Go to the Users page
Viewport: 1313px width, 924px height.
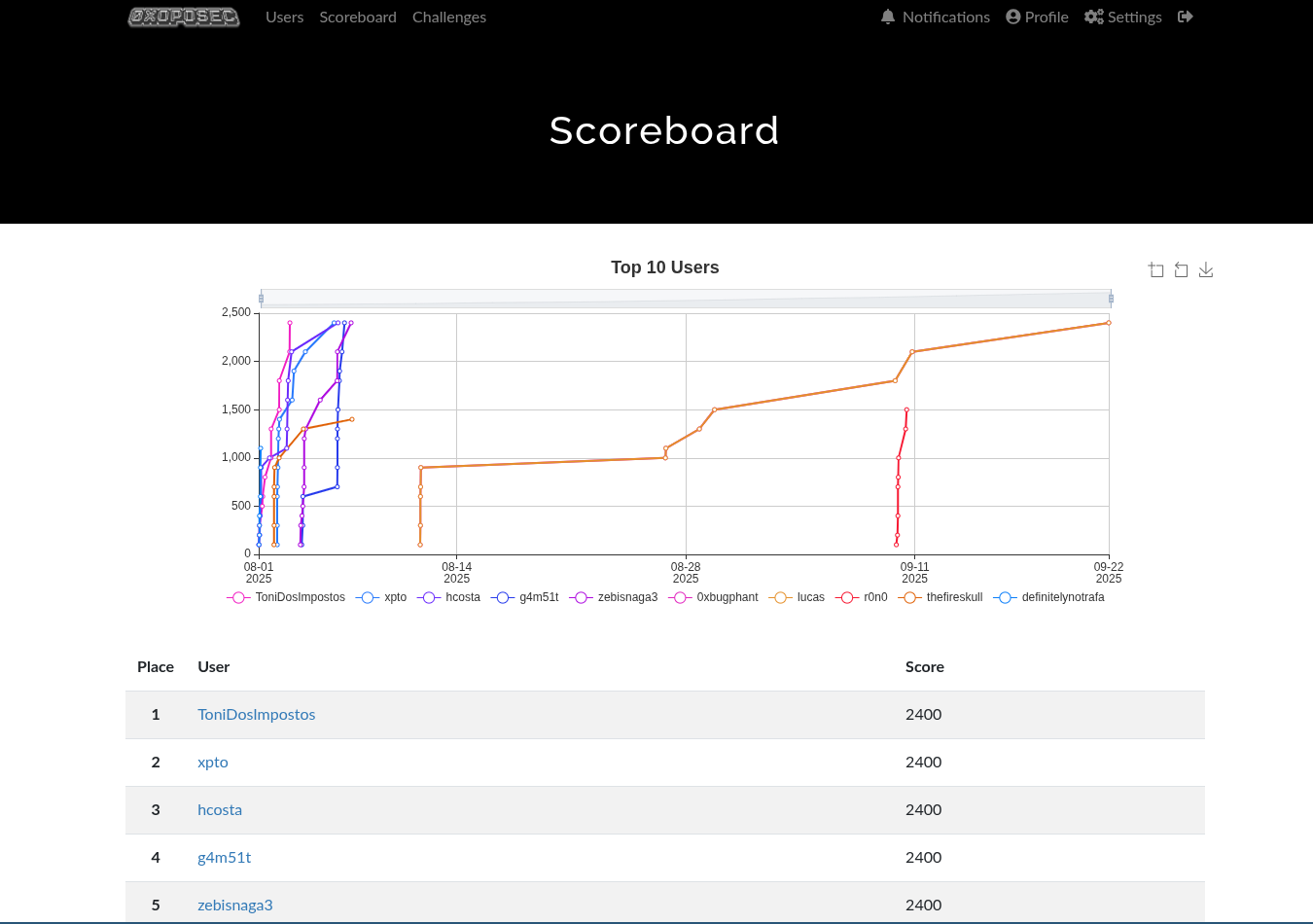click(284, 18)
